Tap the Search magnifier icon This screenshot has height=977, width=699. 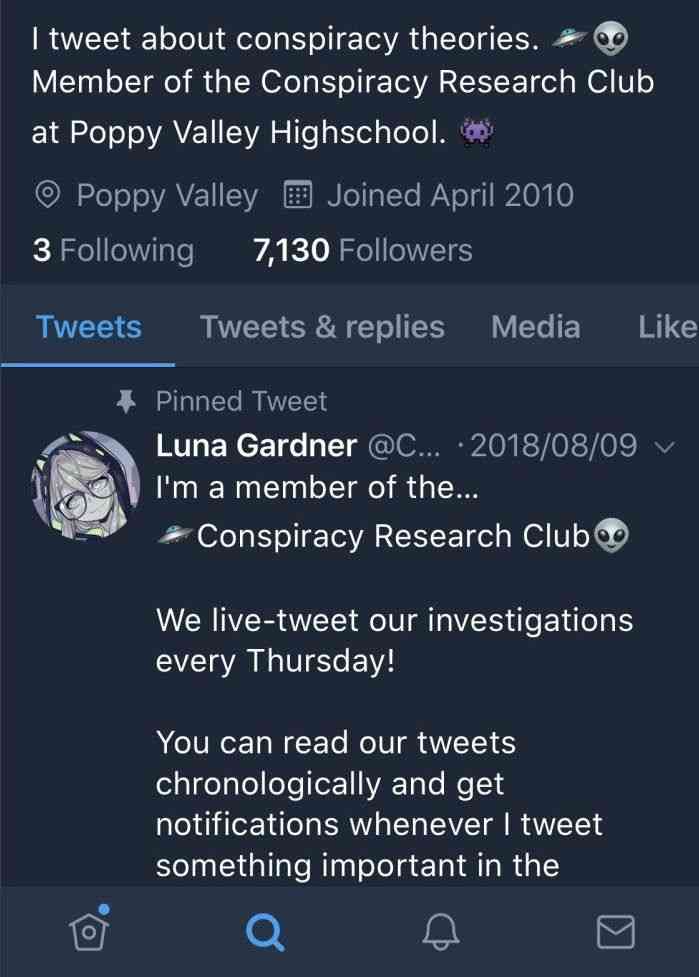[265, 932]
